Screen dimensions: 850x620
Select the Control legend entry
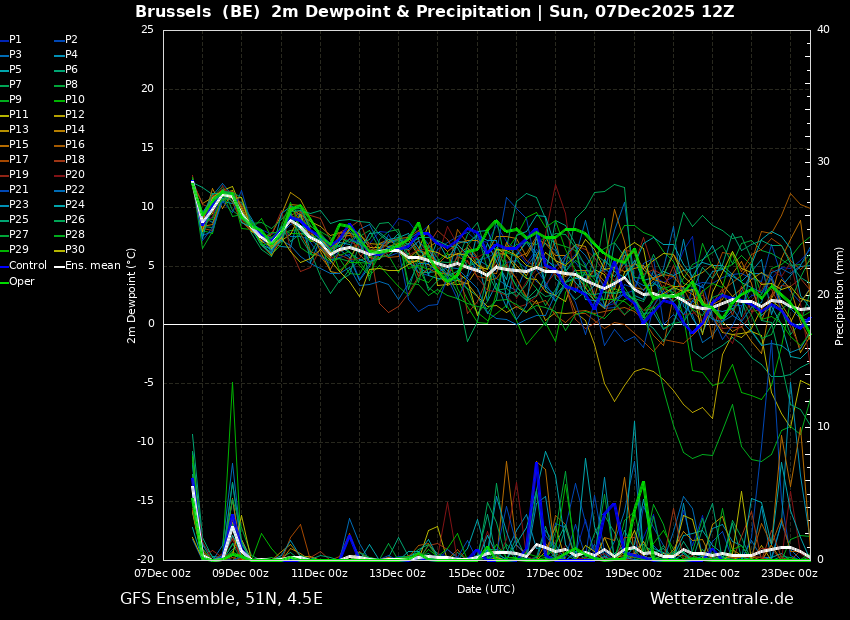pyautogui.click(x=24, y=266)
